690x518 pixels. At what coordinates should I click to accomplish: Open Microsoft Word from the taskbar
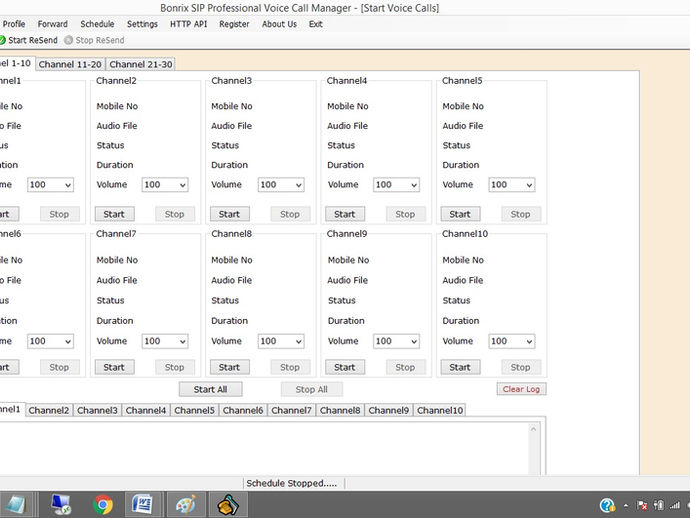142,504
